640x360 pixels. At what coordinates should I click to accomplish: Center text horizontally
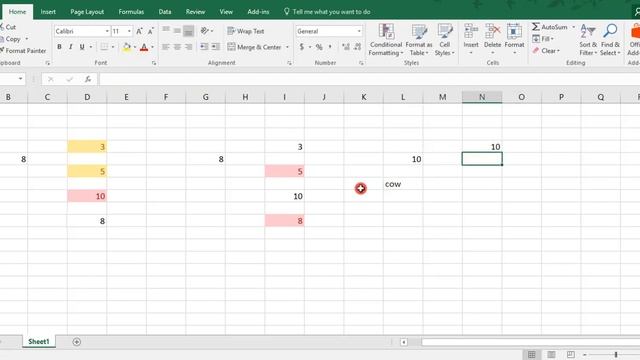(177, 47)
